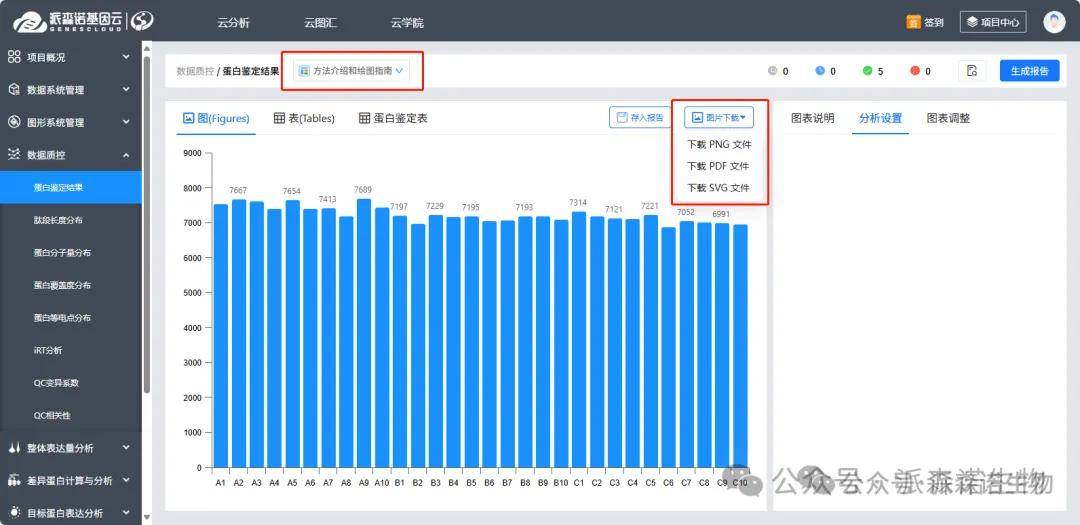Screen dimensions: 1080x525
Task: Expand 差异蛋白计算与分析 section
Action: (x=70, y=480)
